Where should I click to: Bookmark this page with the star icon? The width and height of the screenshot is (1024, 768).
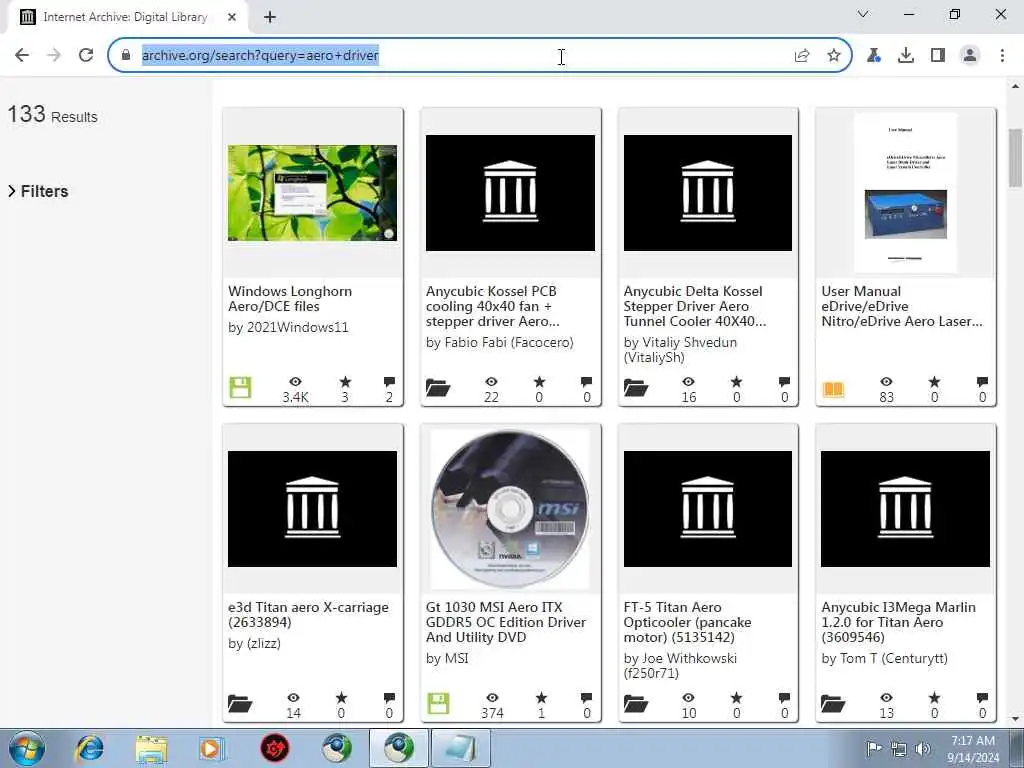click(x=834, y=56)
